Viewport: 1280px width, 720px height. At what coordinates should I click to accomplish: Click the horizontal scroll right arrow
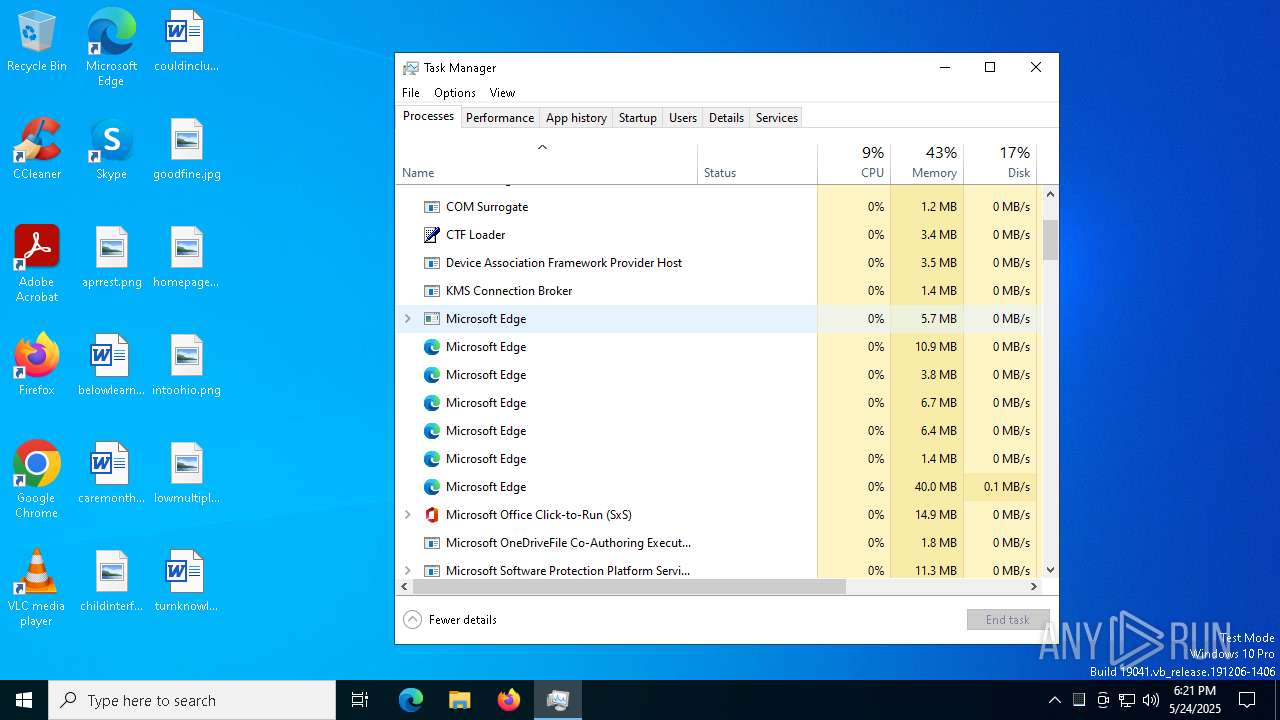point(1036,587)
